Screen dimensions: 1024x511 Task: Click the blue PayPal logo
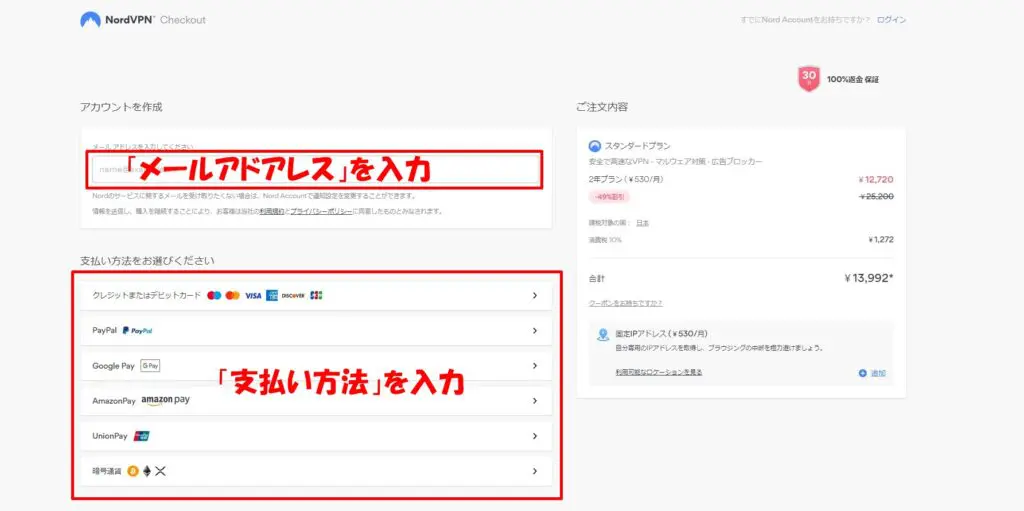pyautogui.click(x=137, y=331)
